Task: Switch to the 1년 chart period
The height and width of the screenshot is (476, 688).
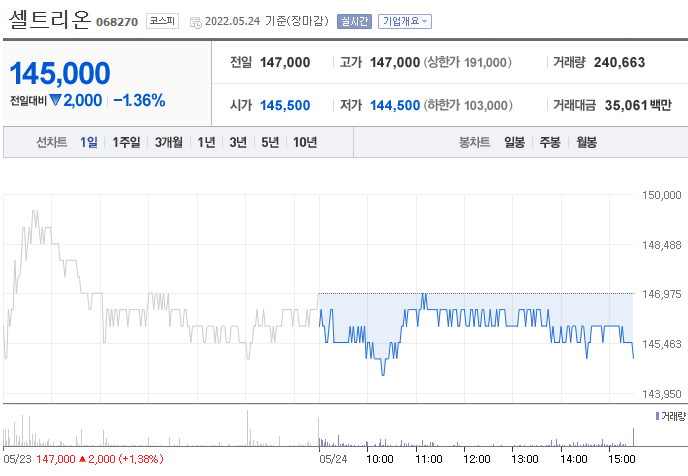Action: click(206, 142)
